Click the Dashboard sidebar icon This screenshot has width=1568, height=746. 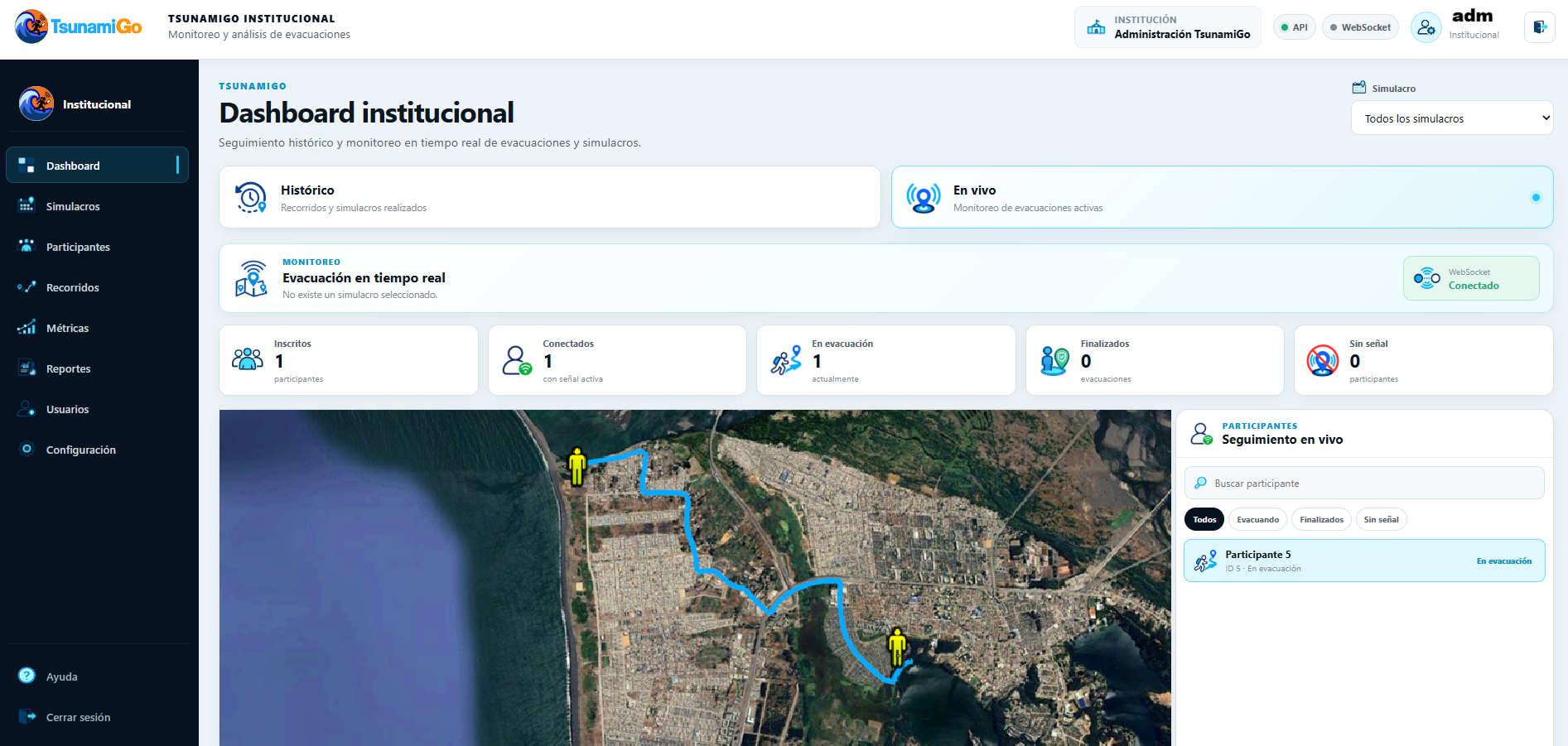click(x=27, y=166)
